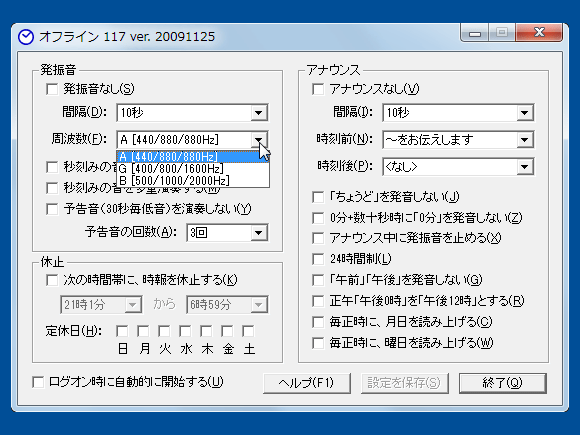The width and height of the screenshot is (580, 435).
Task: Check the 金 (Friday) holiday checkbox
Action: click(227, 331)
